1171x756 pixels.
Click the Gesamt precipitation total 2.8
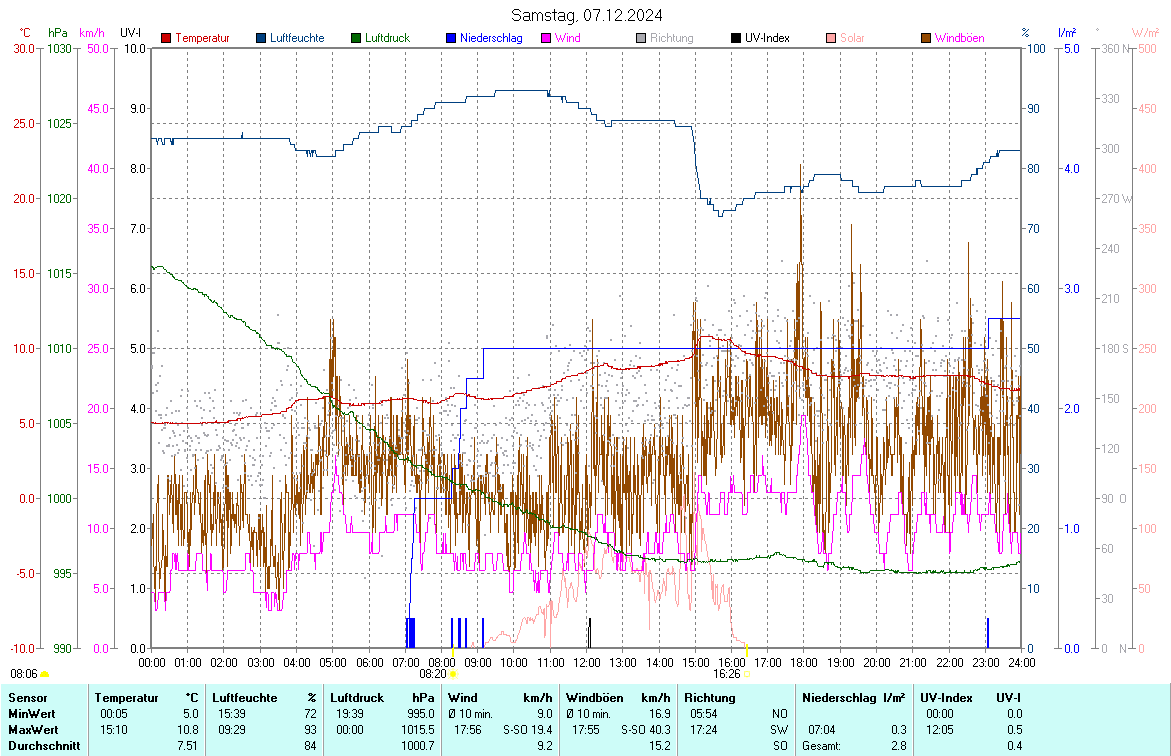[898, 745]
